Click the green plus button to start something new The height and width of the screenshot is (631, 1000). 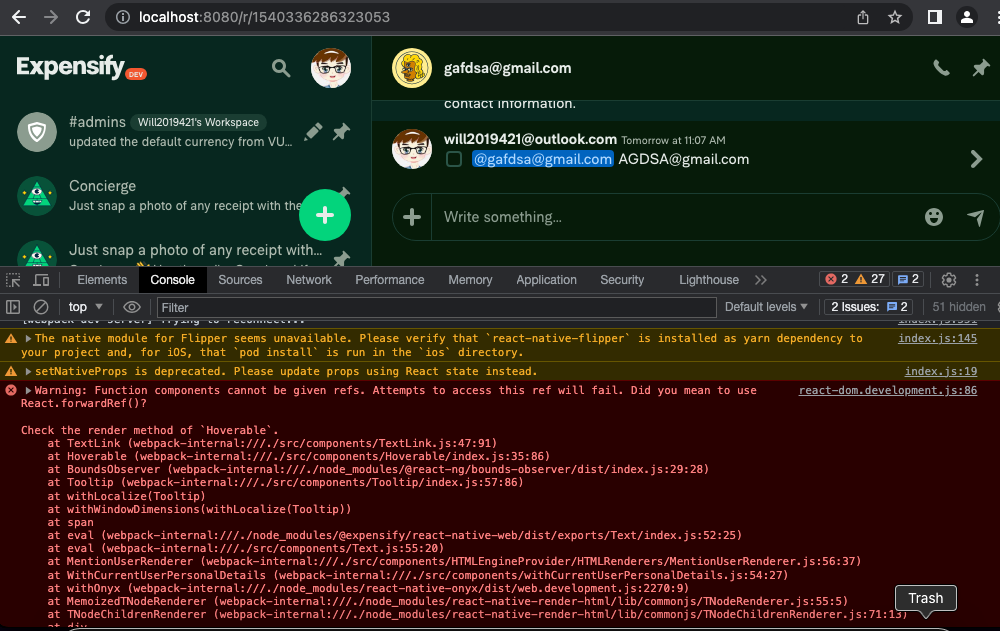tap(325, 215)
